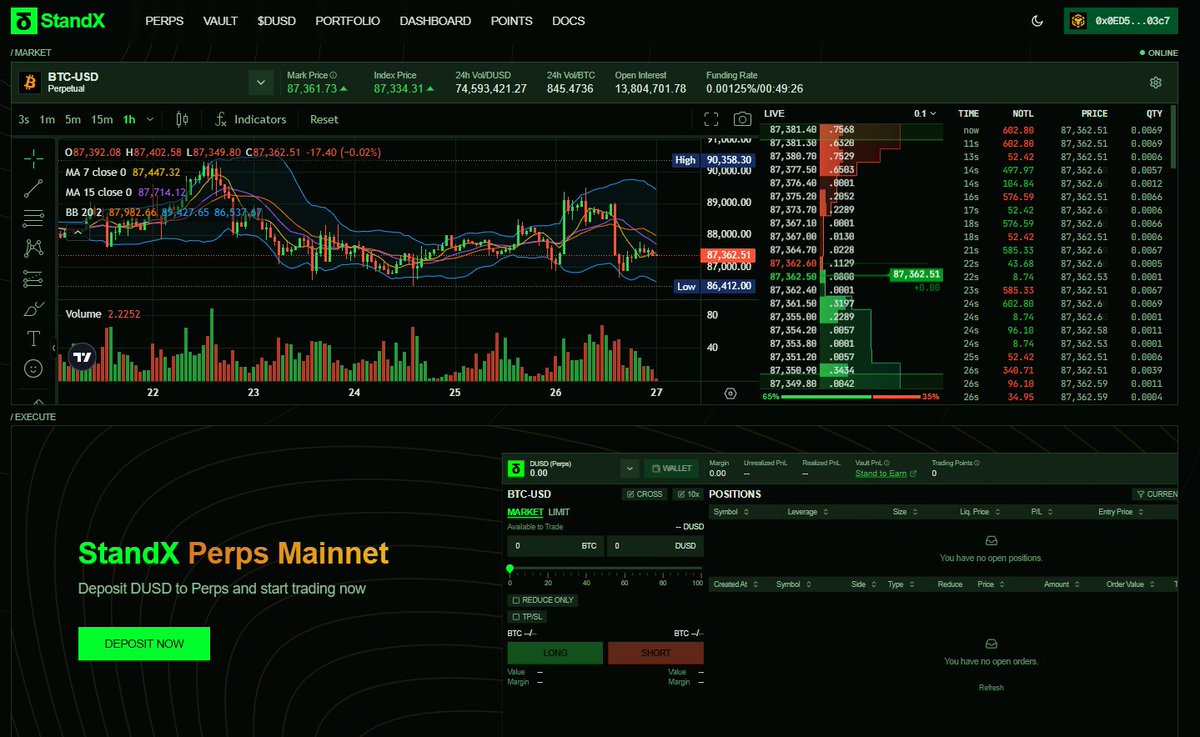1200x737 pixels.
Task: Select the 15m chart interval
Action: [x=102, y=119]
